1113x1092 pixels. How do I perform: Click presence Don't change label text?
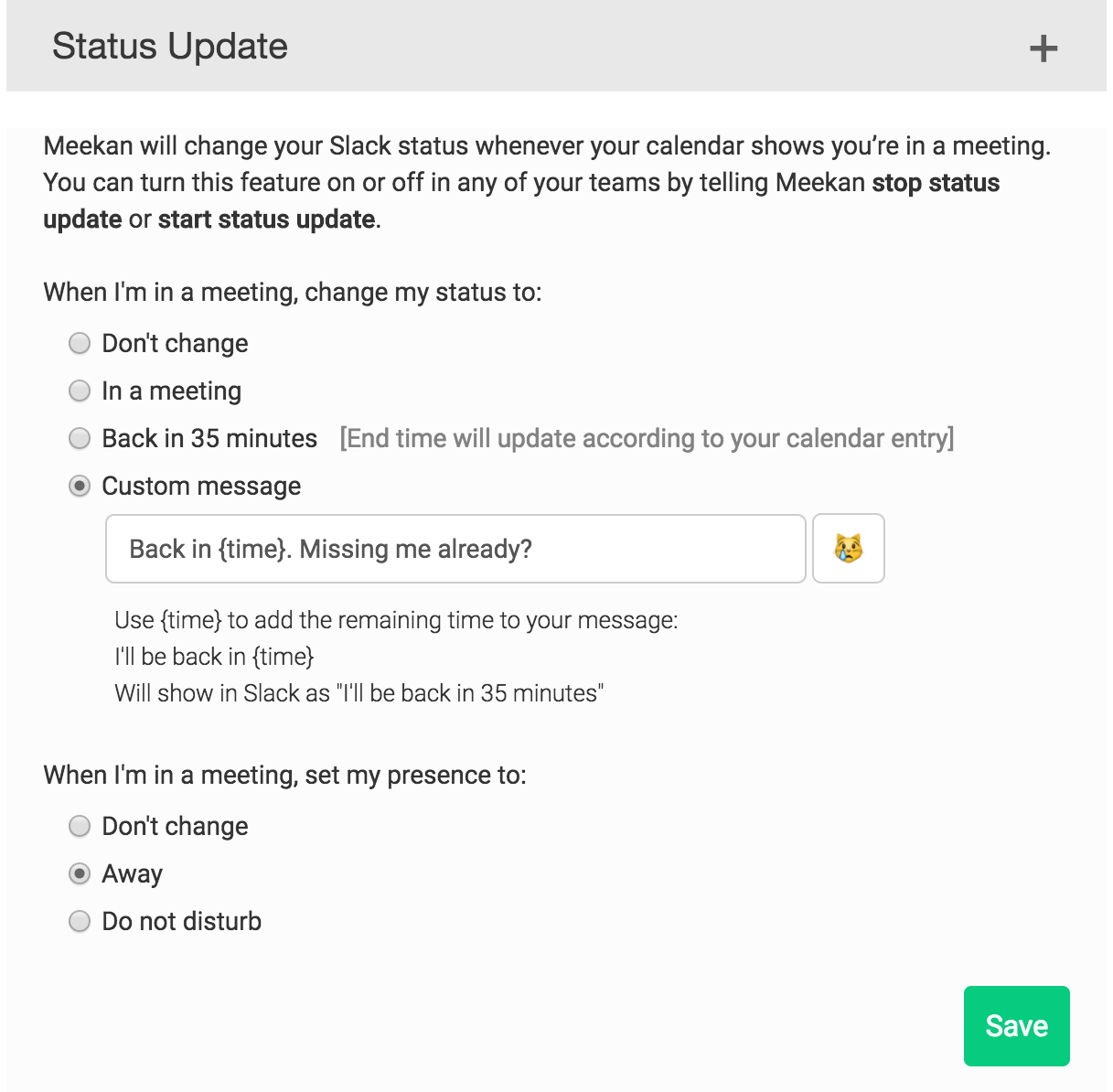click(x=175, y=827)
